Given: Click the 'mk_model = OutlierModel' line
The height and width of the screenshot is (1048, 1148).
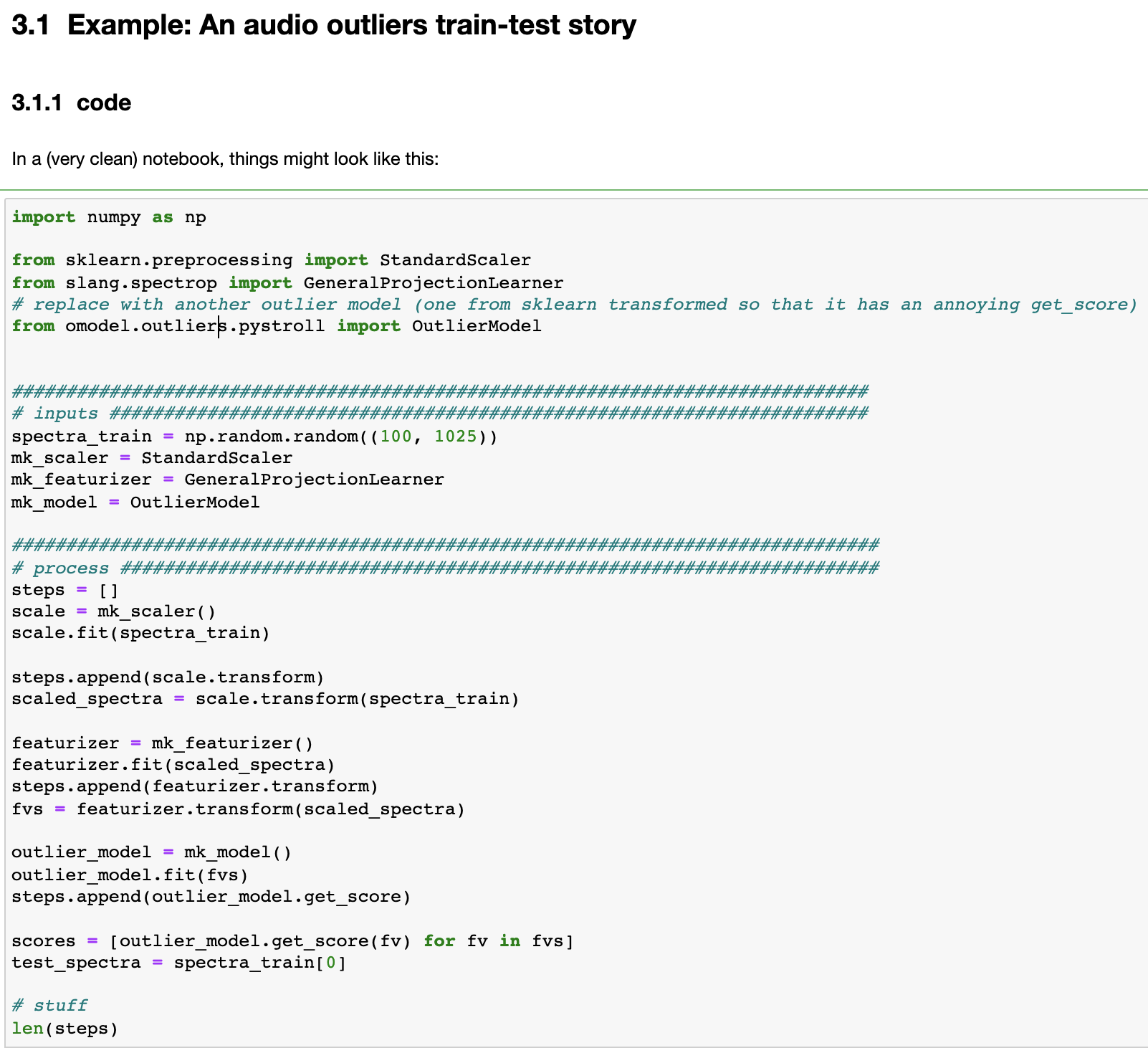Looking at the screenshot, I should [x=135, y=502].
